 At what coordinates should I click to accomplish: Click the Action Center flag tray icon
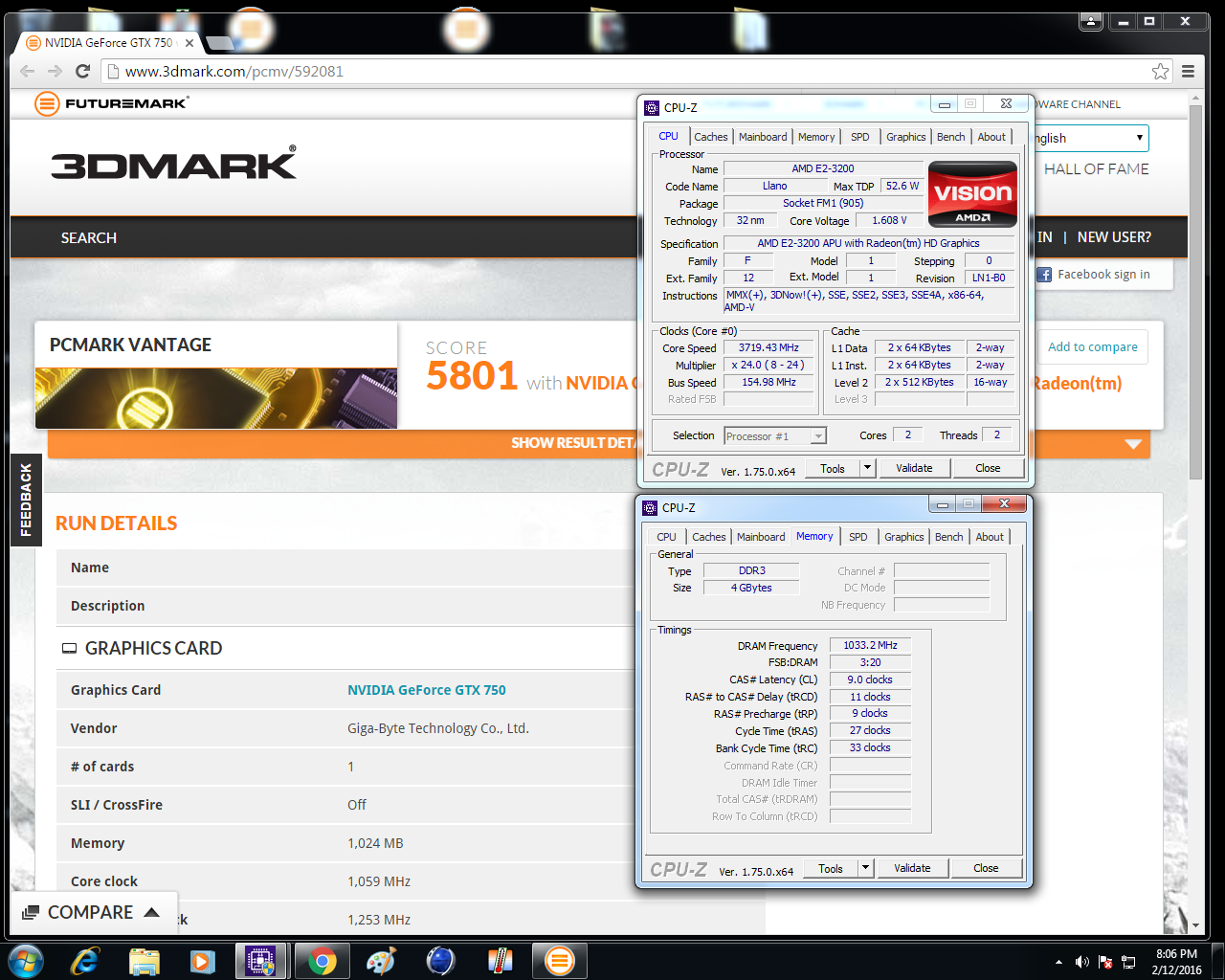click(1105, 962)
